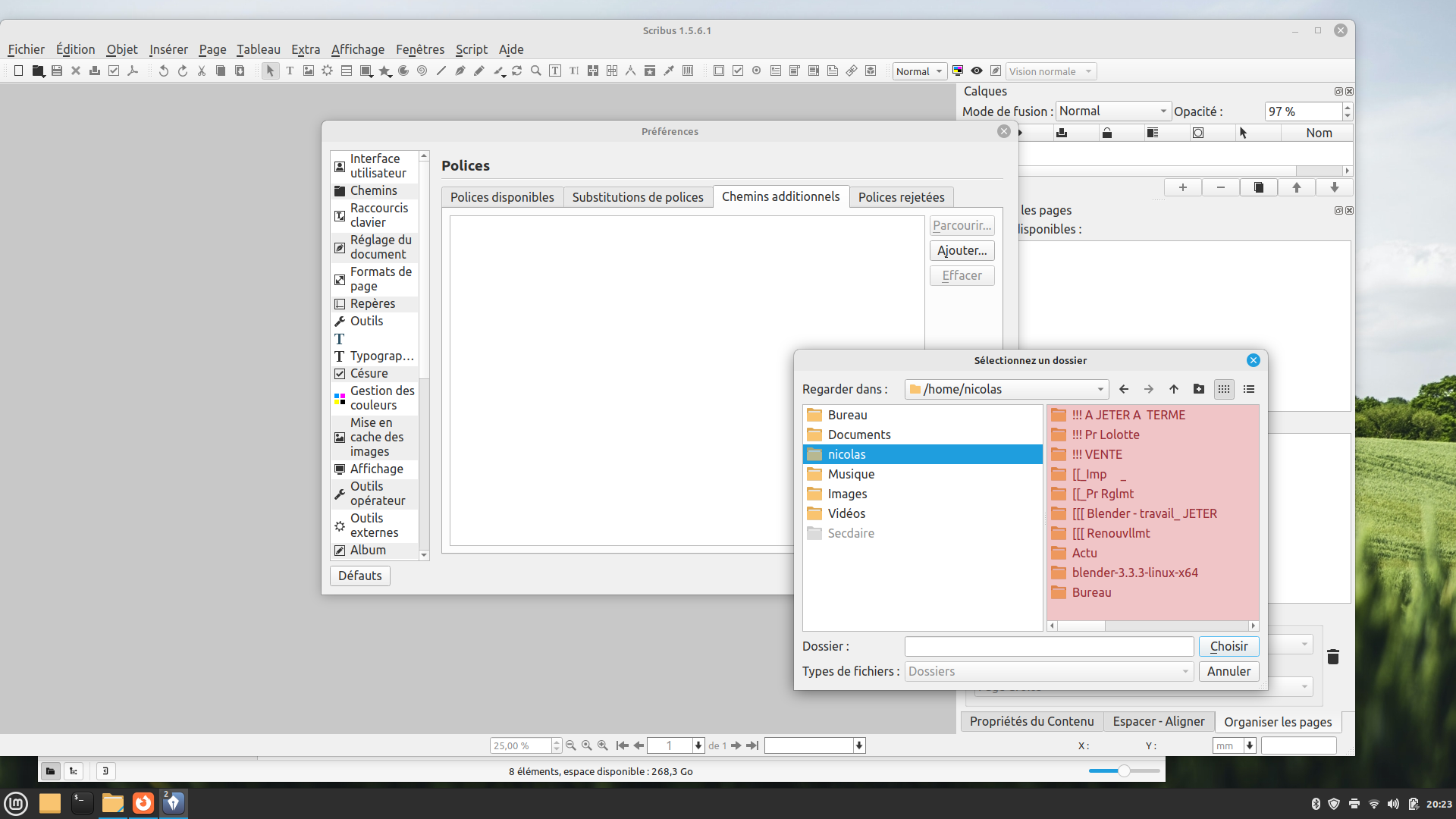Select the Table tool
This screenshot has width=1456, height=819.
tap(347, 71)
